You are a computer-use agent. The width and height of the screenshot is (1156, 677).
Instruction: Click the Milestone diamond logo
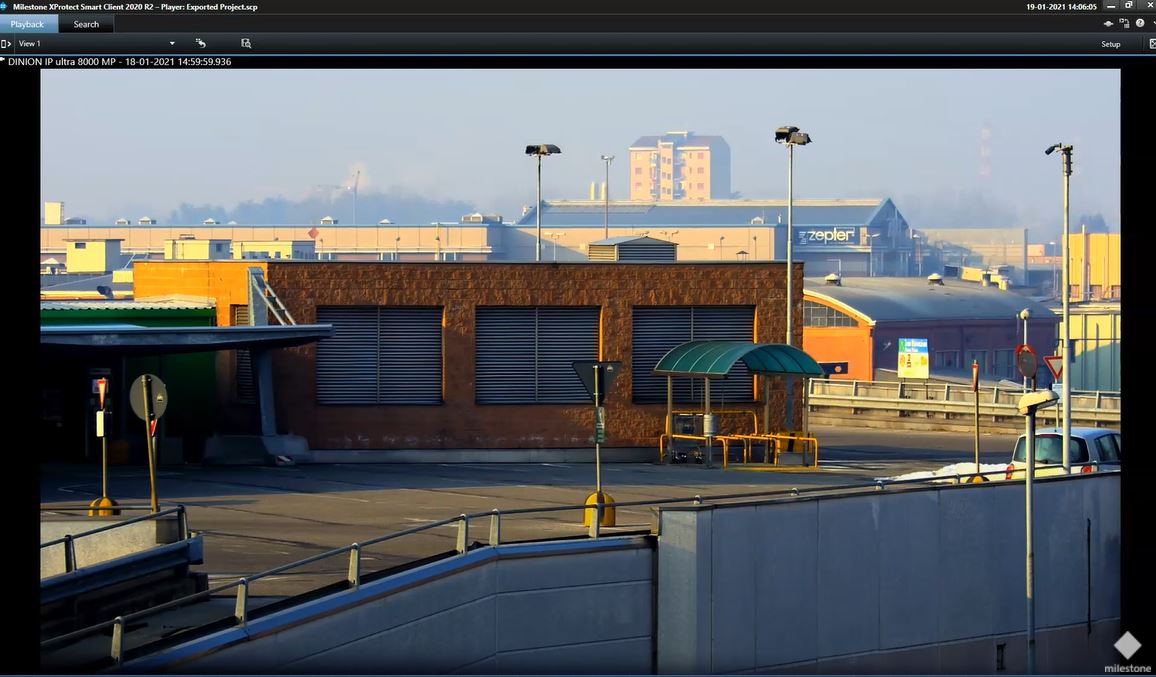(1127, 645)
